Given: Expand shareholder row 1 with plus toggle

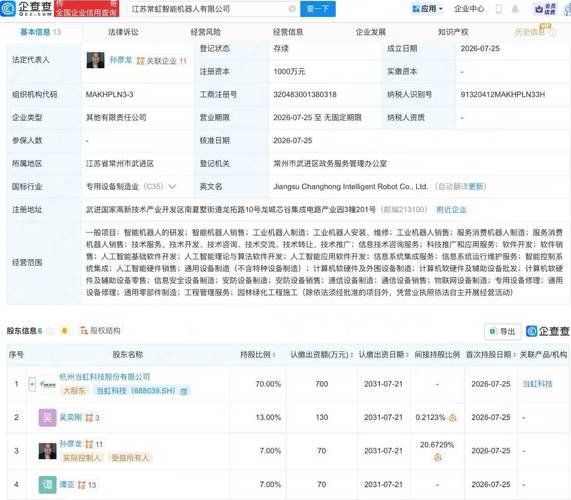Looking at the screenshot, I should click(32, 384).
